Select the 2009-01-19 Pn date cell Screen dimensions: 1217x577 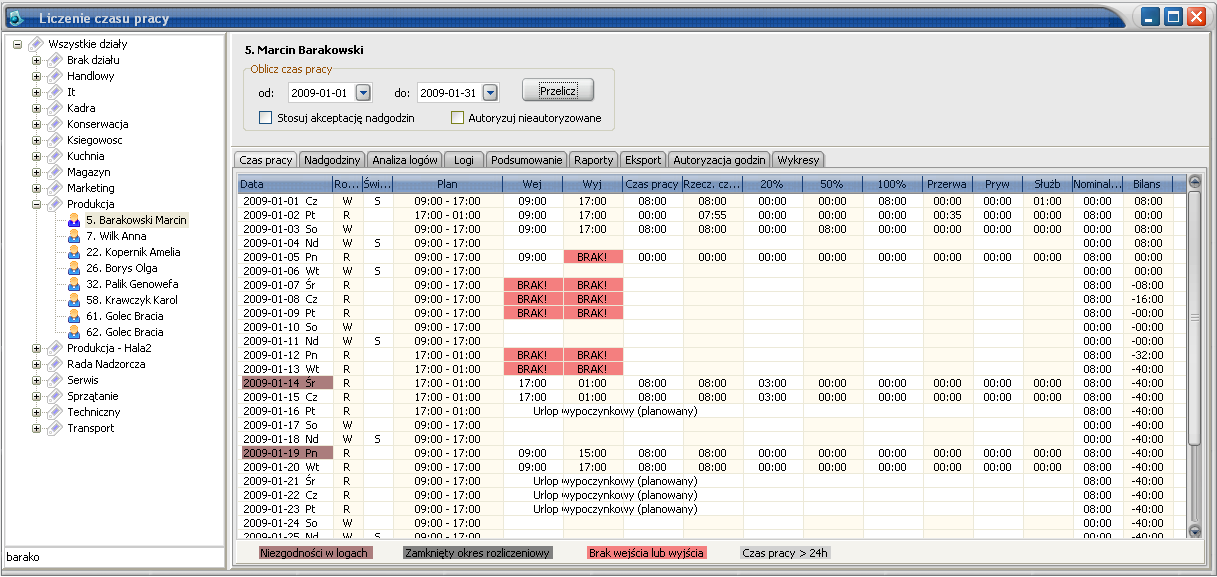pos(285,453)
